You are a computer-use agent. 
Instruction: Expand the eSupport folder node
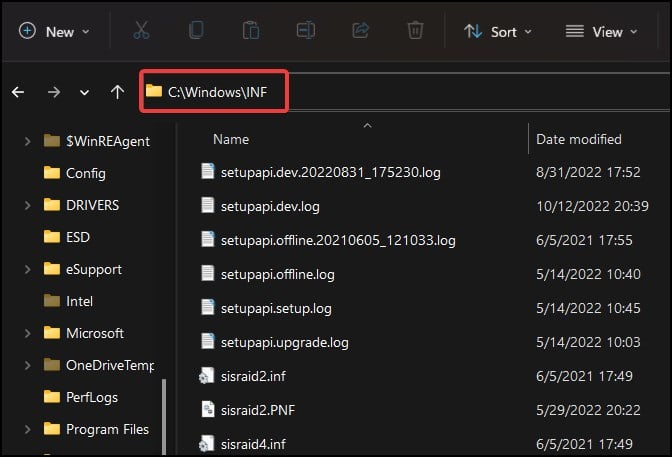(x=27, y=269)
